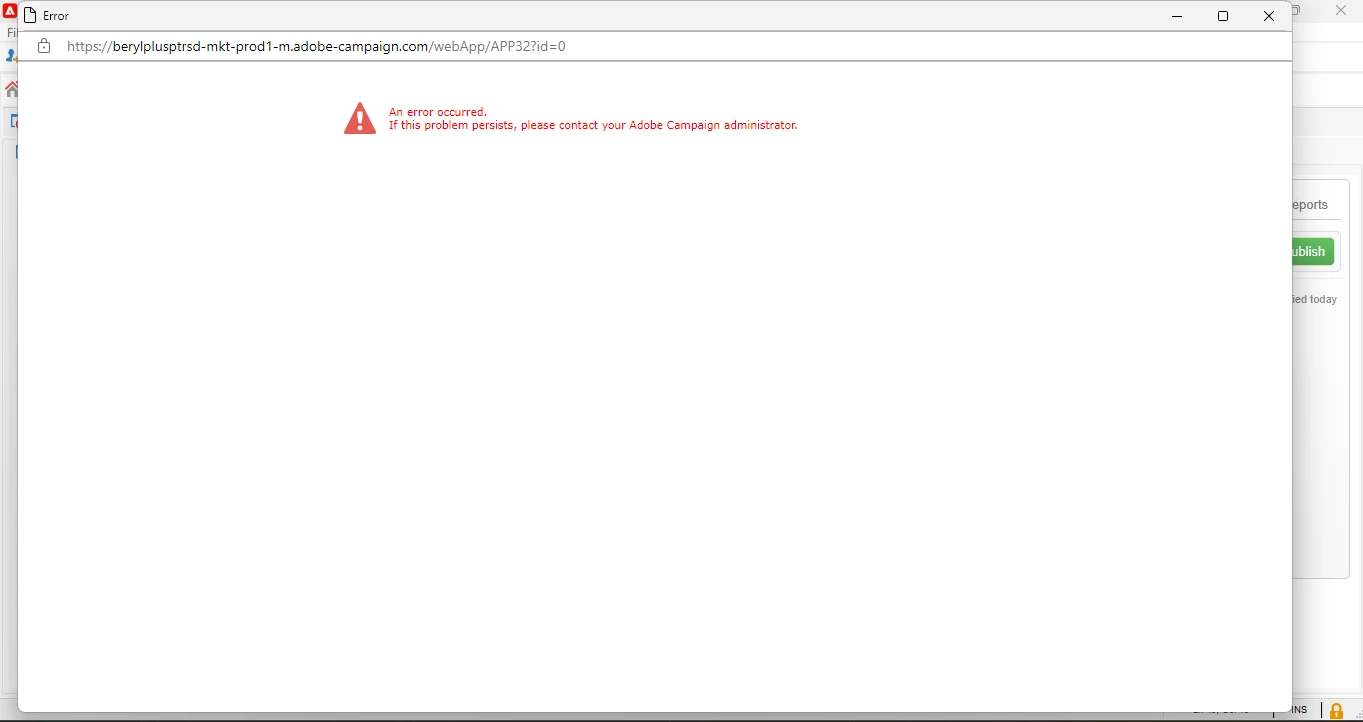
Task: Switch to the Reports tab in the background window
Action: tap(1312, 206)
